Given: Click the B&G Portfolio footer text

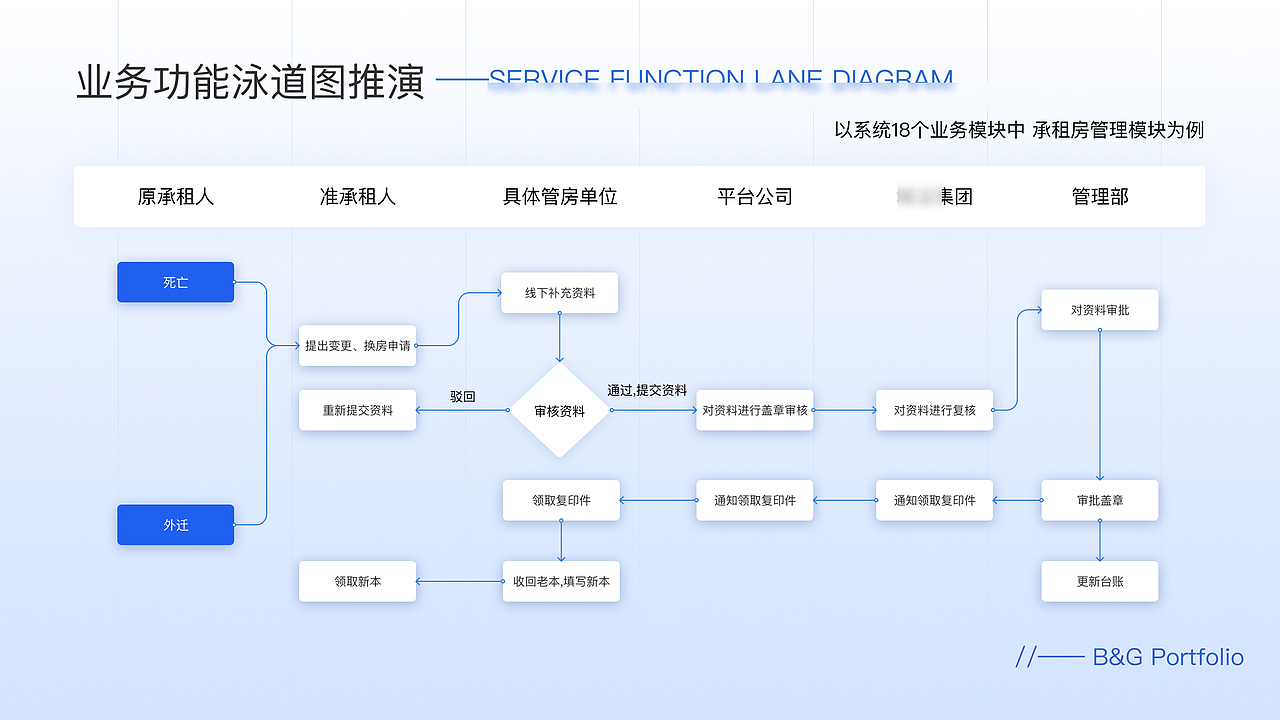Looking at the screenshot, I should tap(1168, 657).
